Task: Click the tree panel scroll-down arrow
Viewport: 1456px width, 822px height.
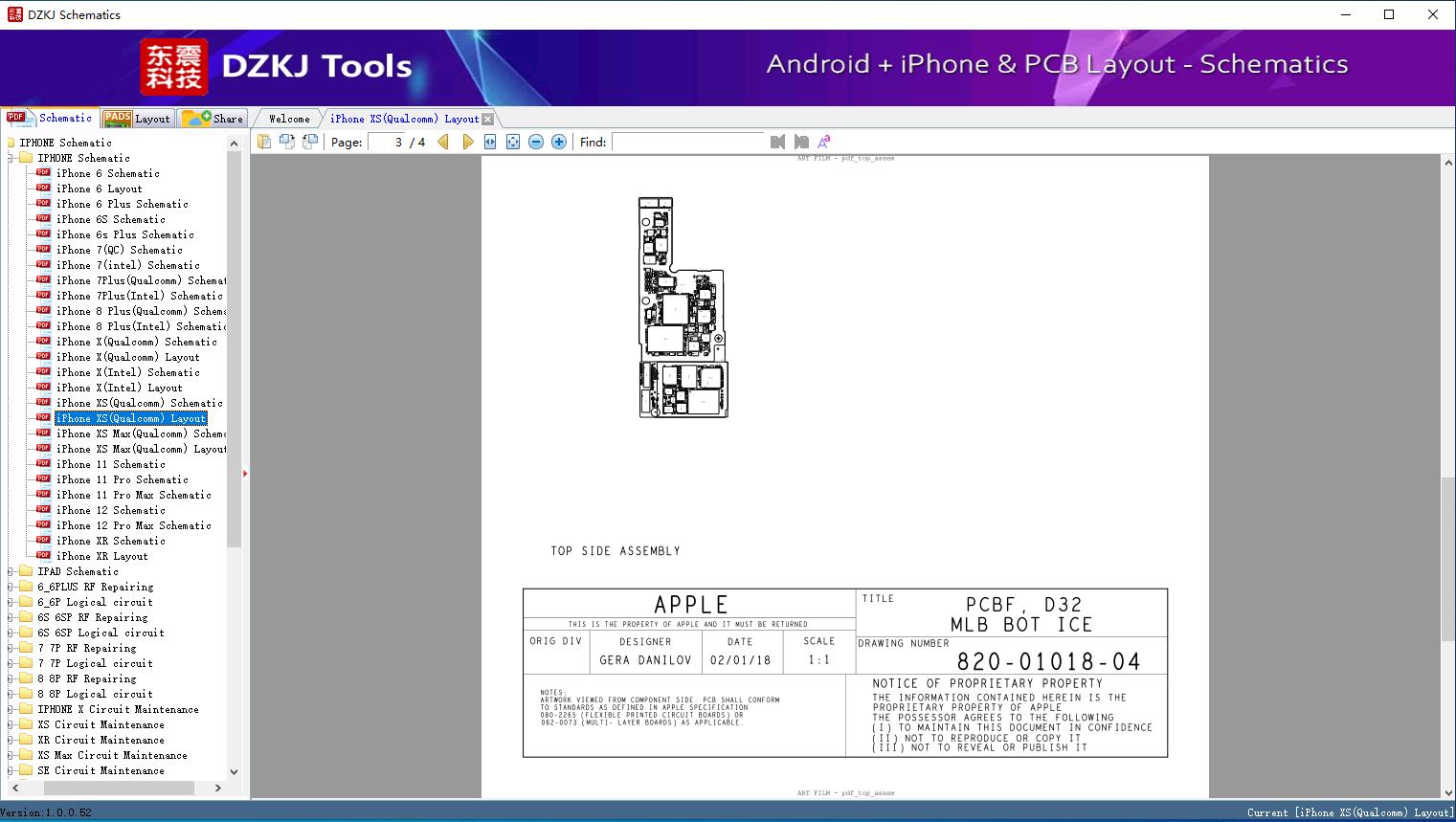Action: 234,771
